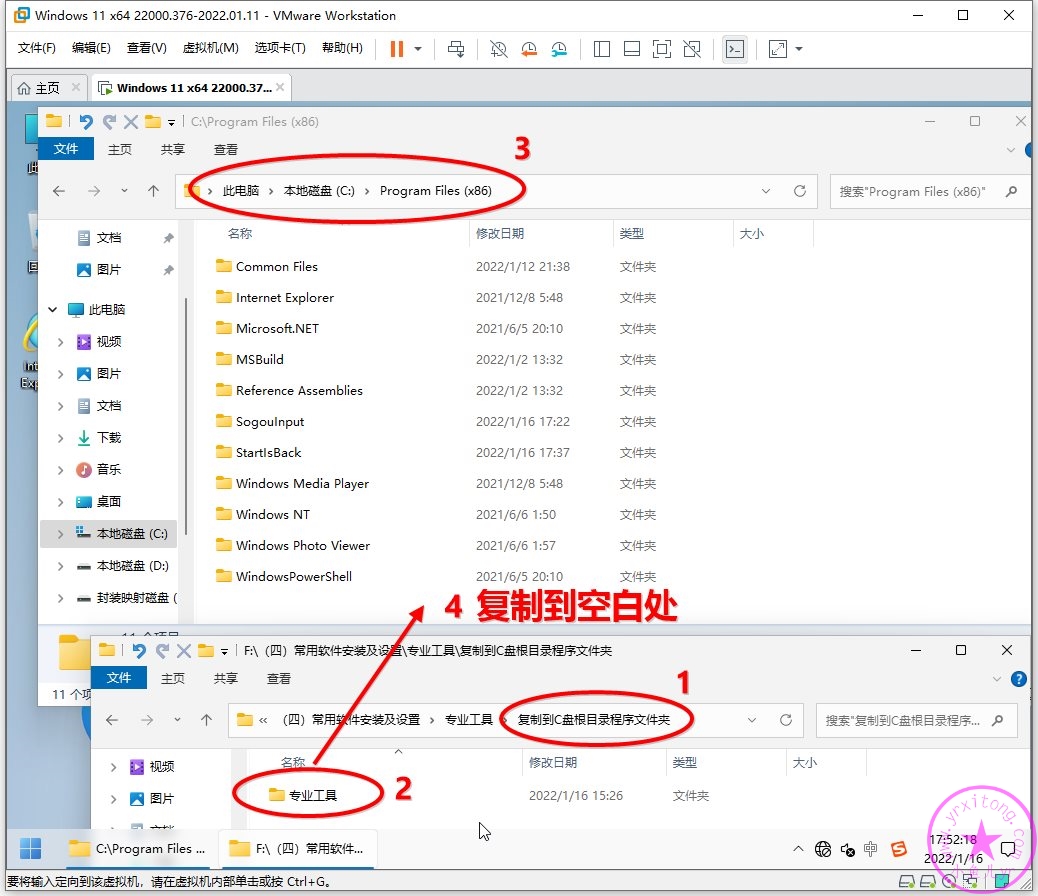Click the help question mark icon in lower window
The width and height of the screenshot is (1038, 896).
[x=1019, y=679]
